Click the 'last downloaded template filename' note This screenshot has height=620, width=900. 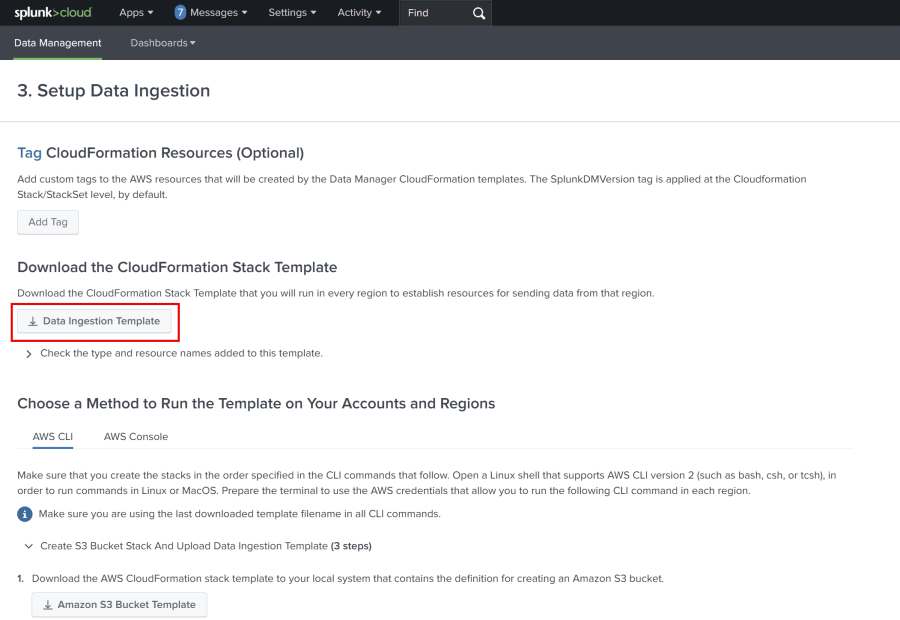pos(239,514)
